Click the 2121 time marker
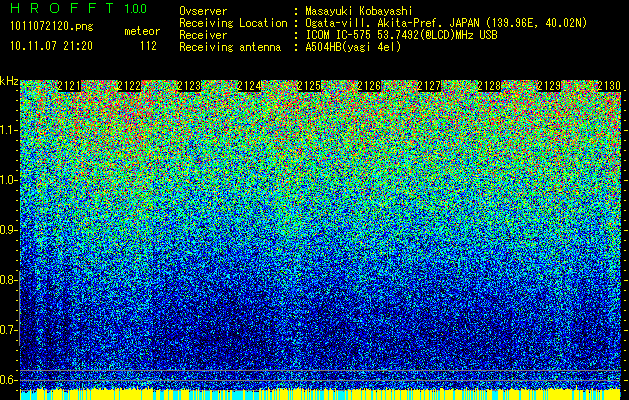Screen dimensions: 629x400 click(x=69, y=86)
